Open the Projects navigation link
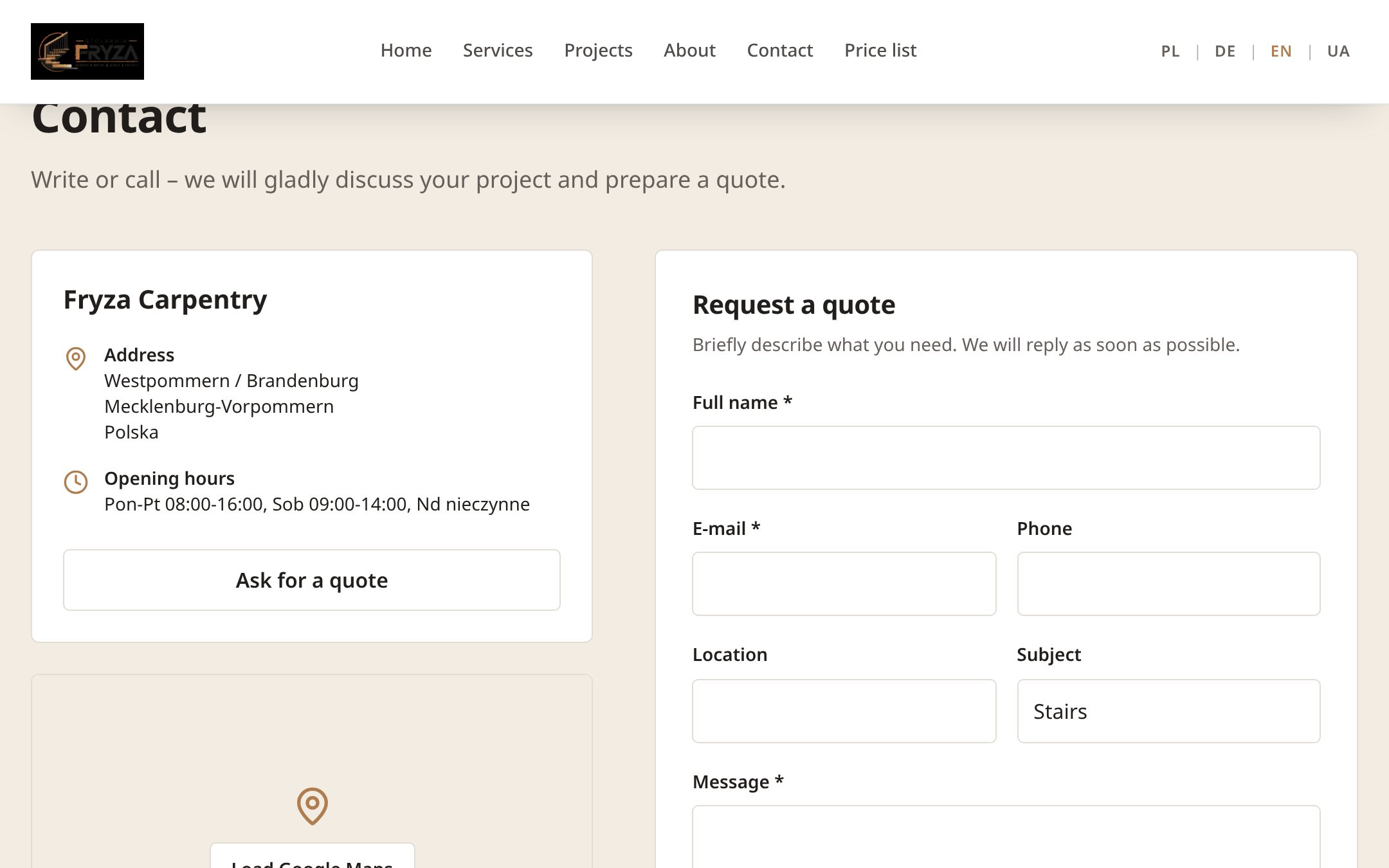 (598, 50)
